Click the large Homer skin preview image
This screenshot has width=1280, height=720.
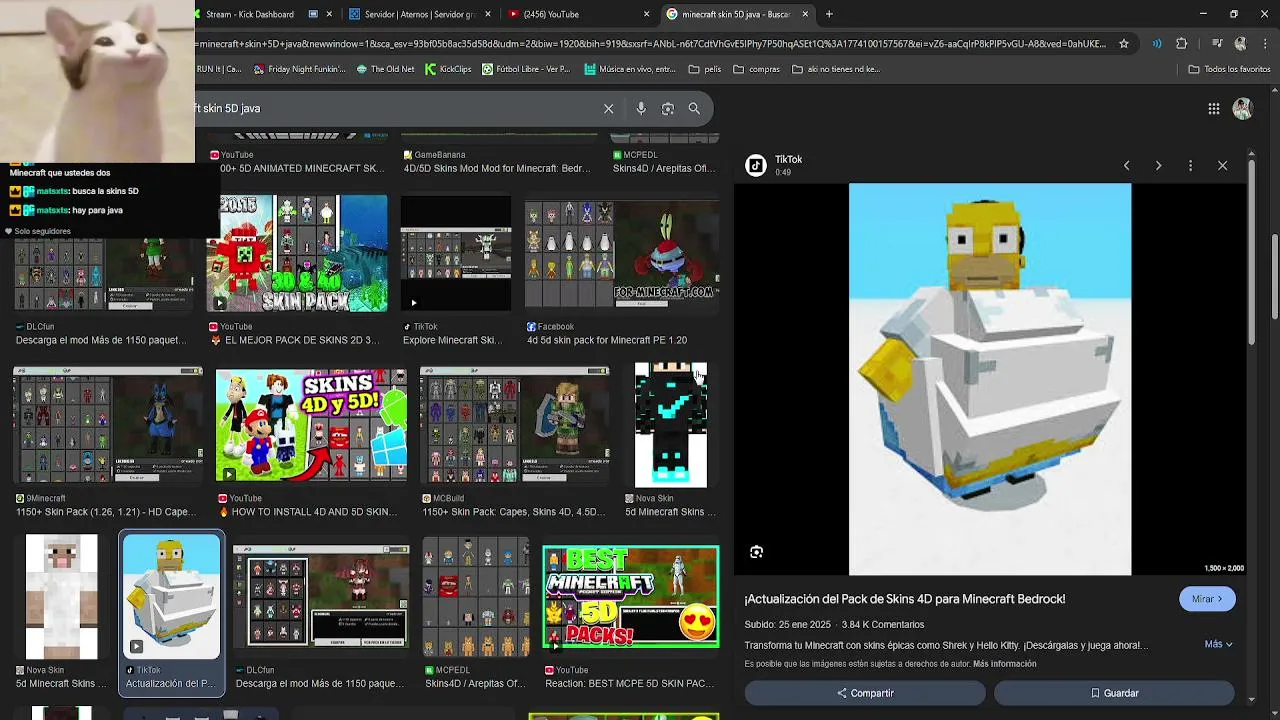click(990, 379)
